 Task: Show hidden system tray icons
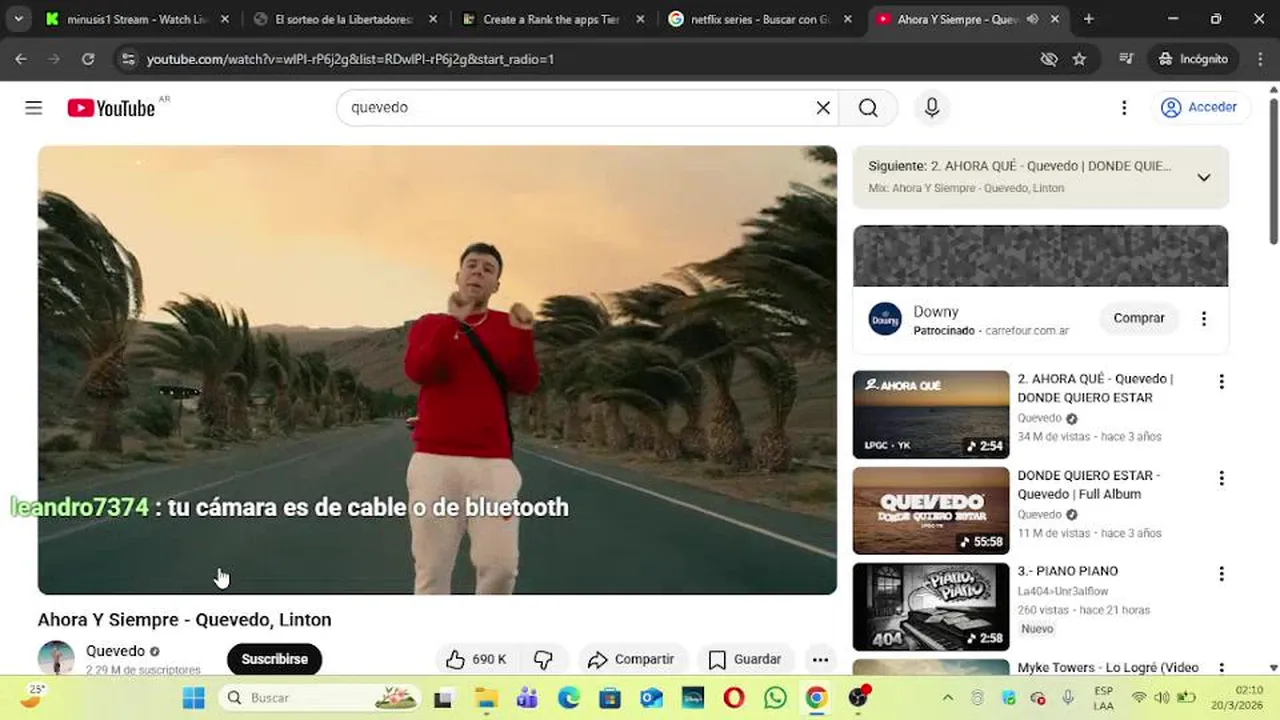tap(948, 698)
